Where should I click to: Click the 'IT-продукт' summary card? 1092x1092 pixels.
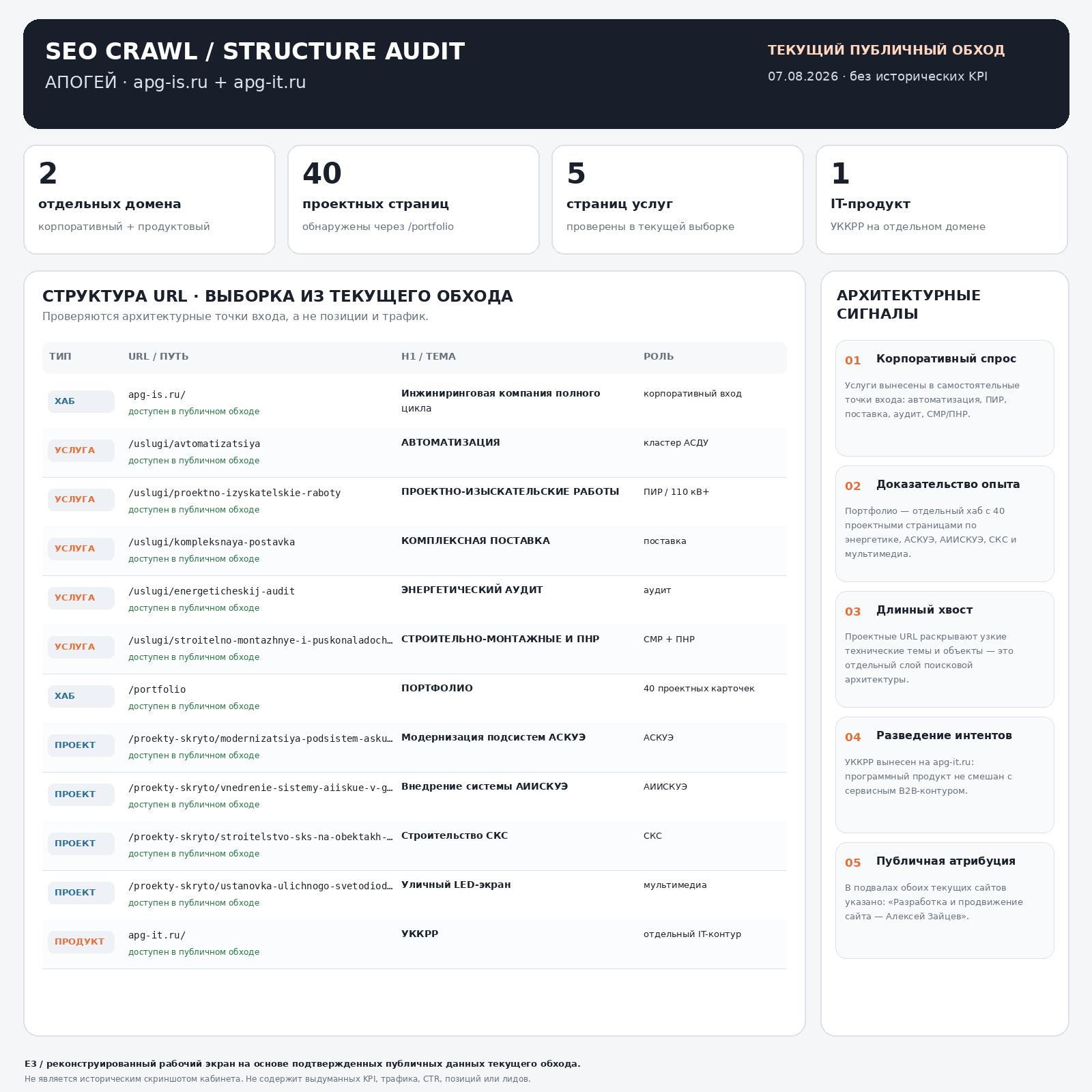tap(942, 199)
